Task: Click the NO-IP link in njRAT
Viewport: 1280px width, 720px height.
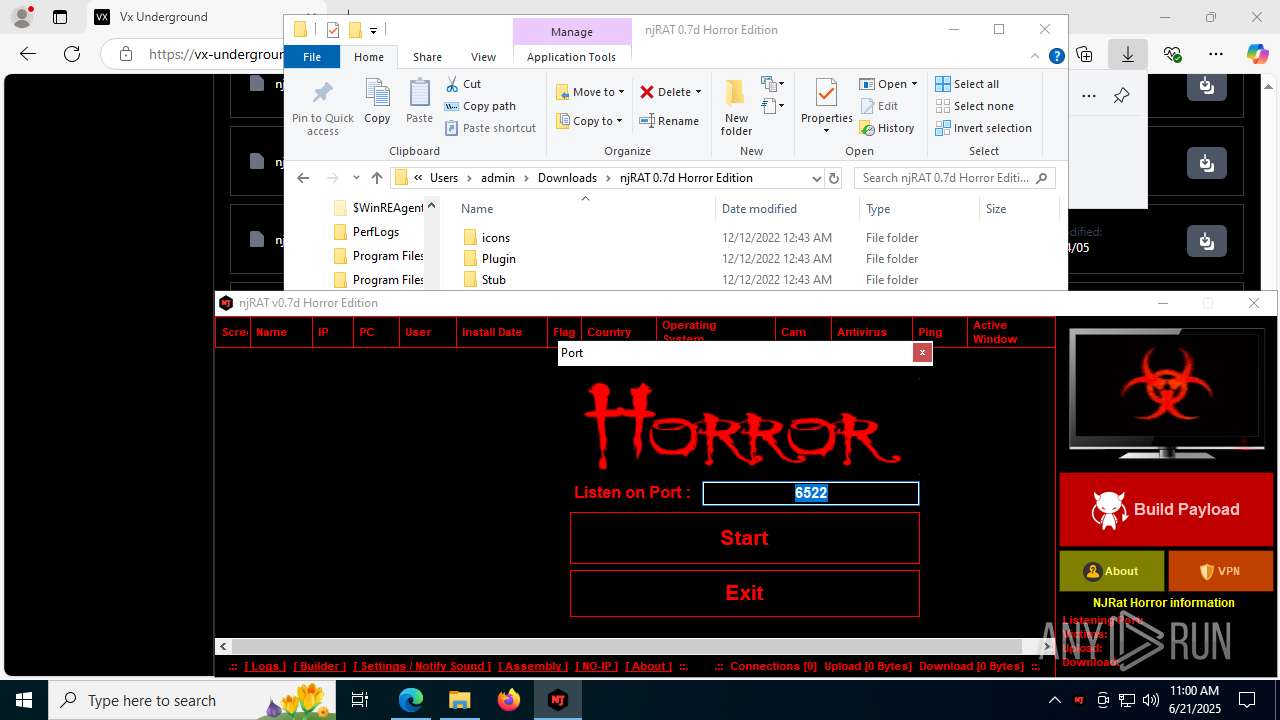Action: pos(597,666)
